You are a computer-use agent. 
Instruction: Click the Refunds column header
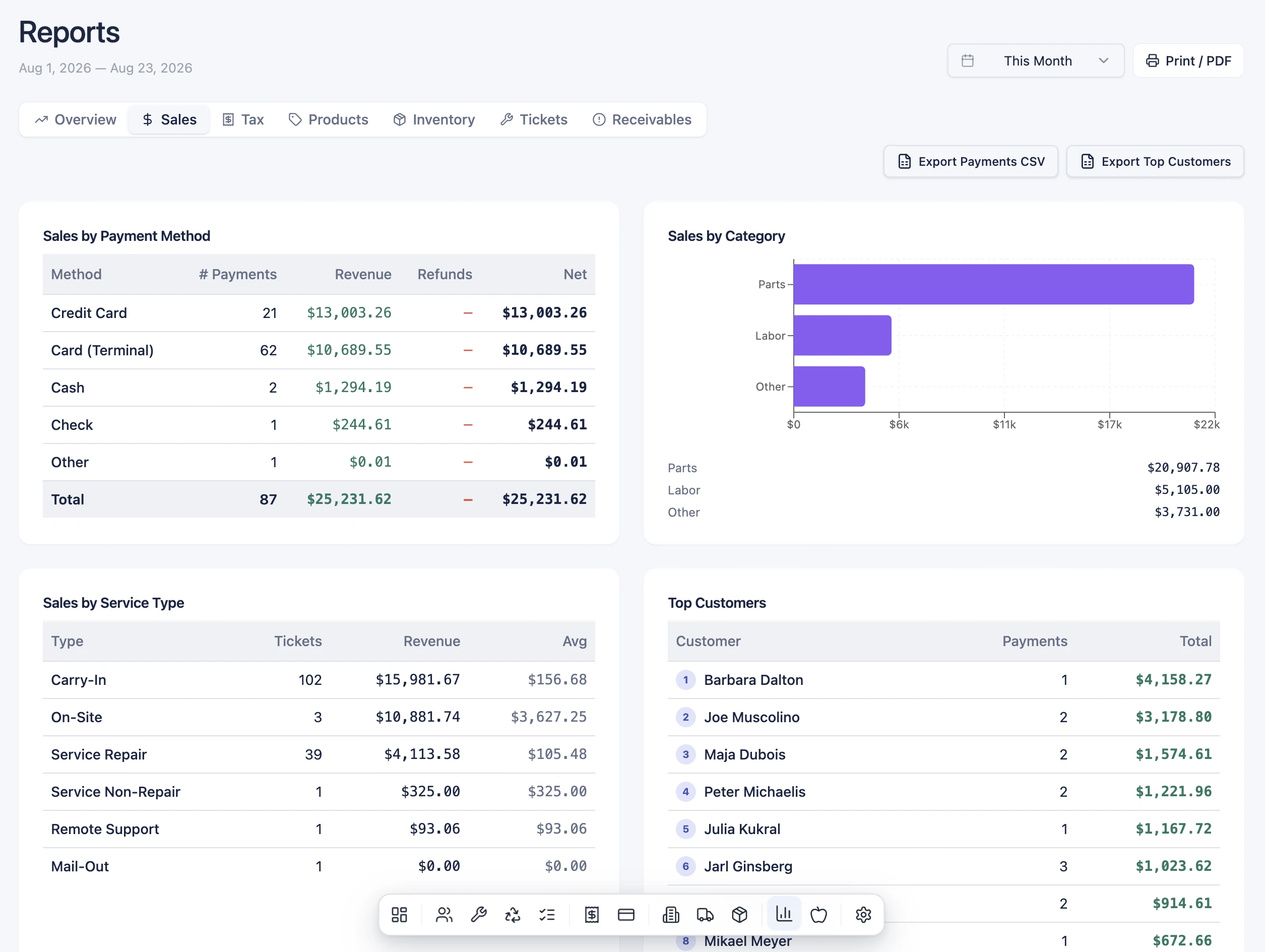point(445,275)
